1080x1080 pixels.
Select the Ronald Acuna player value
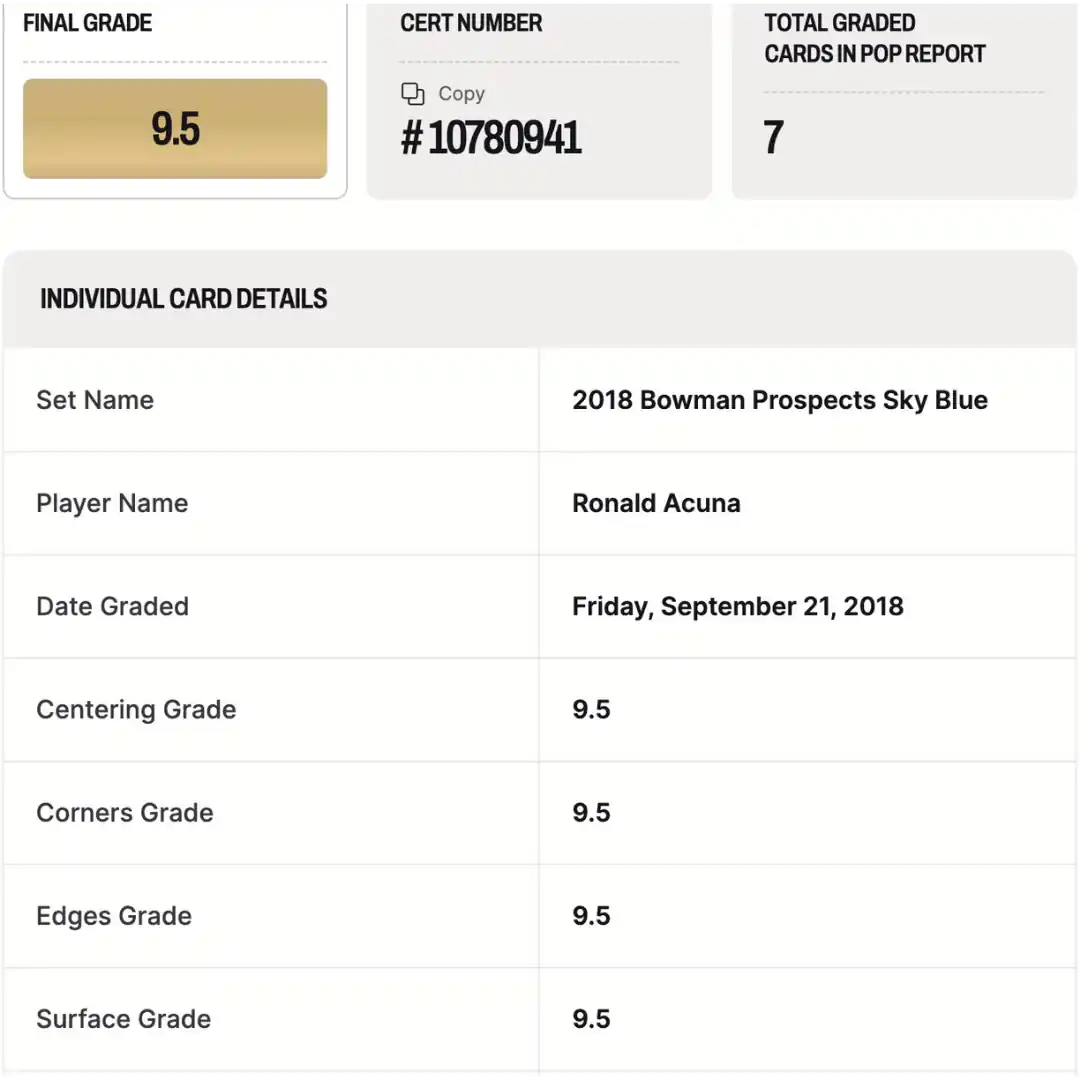[656, 503]
